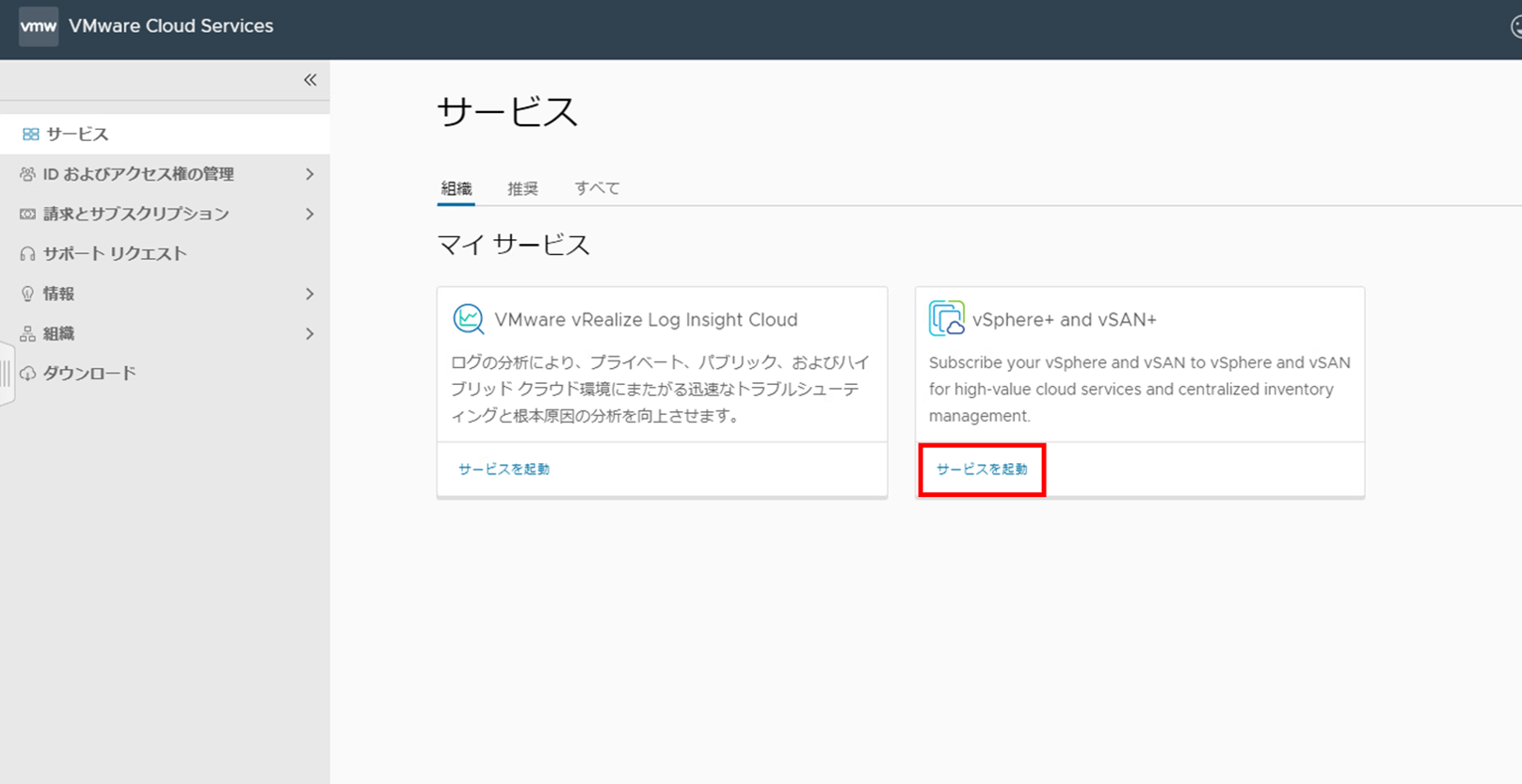This screenshot has height=784, width=1522.
Task: Click the side panel grip handle at left edge
Action: point(6,374)
